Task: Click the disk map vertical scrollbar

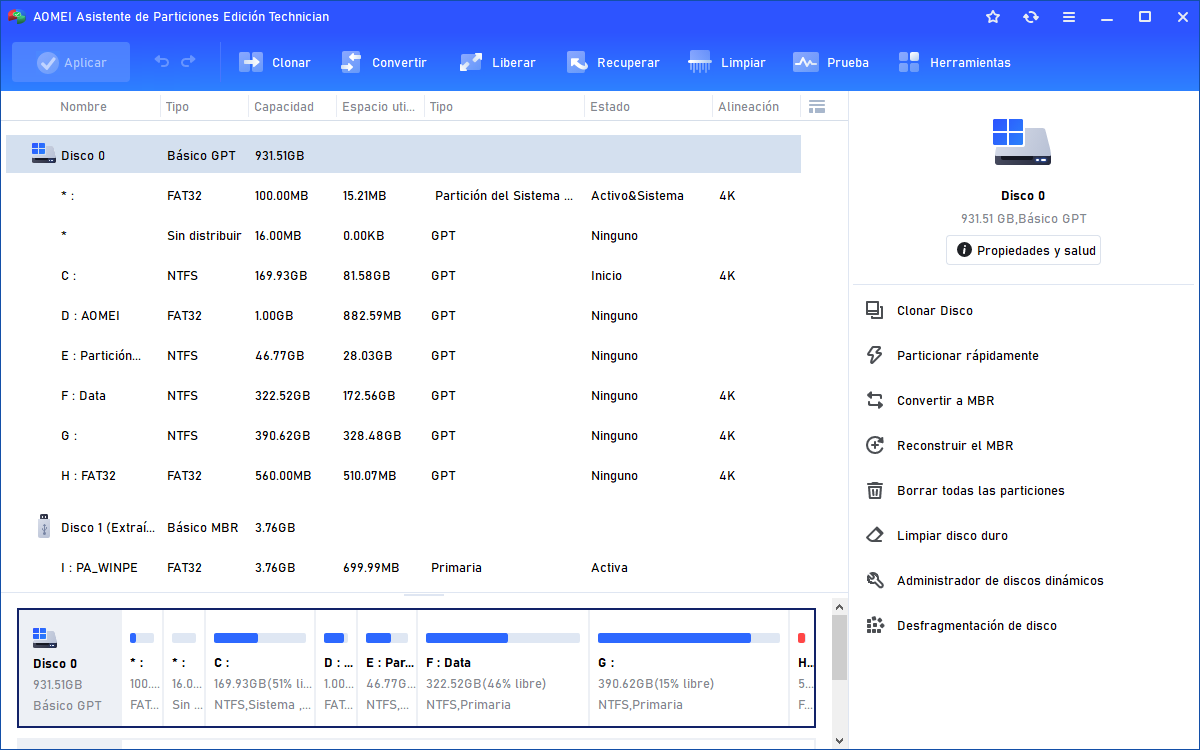Action: (839, 648)
